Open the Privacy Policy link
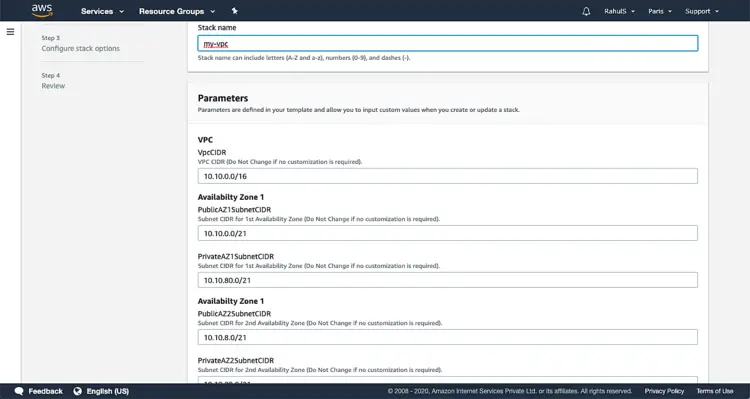Viewport: 750px width, 399px height. pyautogui.click(x=664, y=391)
